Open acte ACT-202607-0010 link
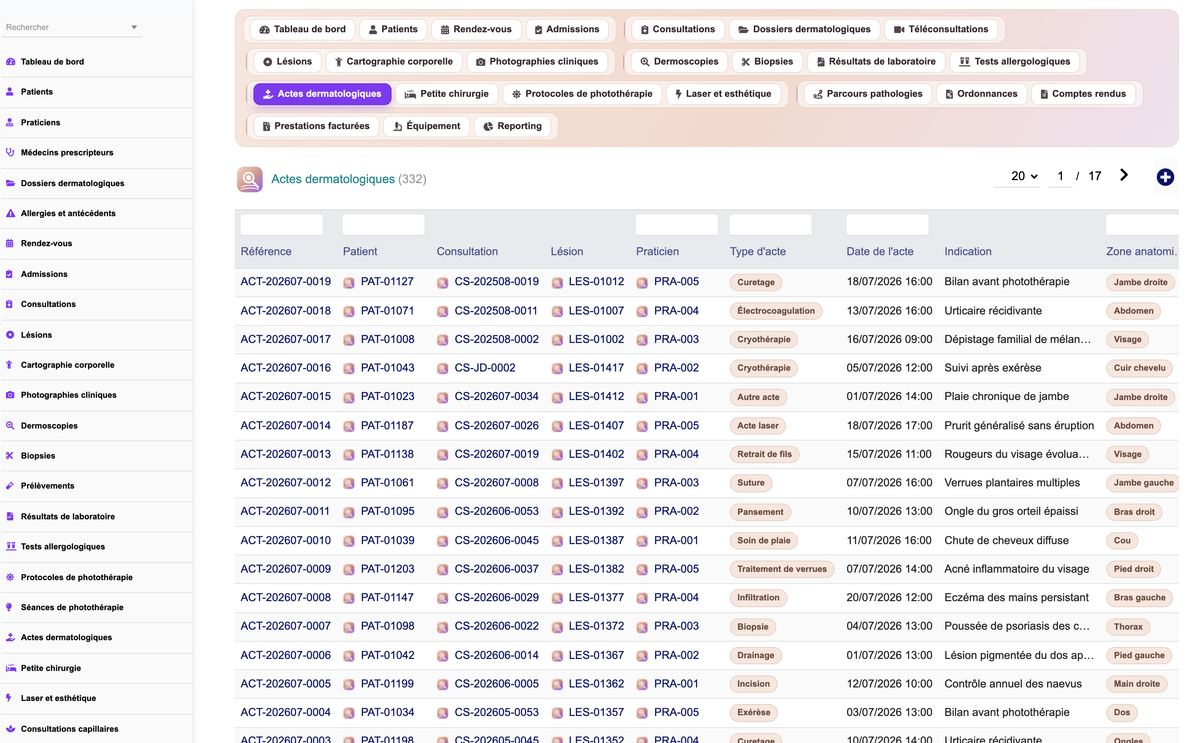 click(285, 540)
